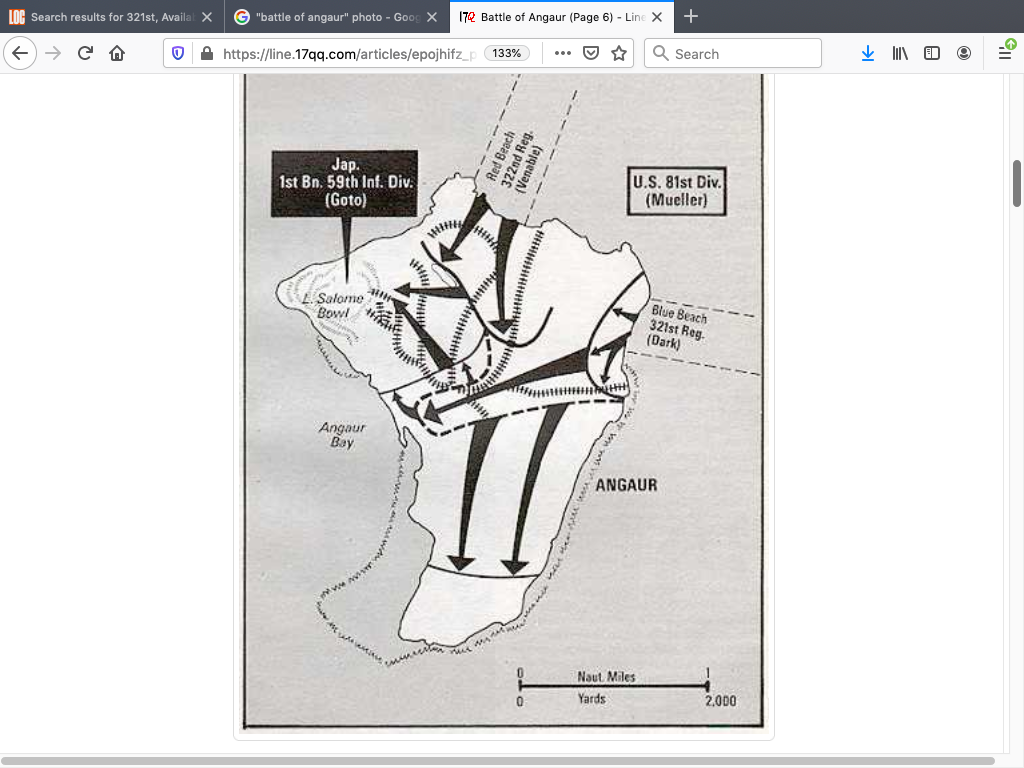
Task: Reload the current page
Action: click(85, 54)
